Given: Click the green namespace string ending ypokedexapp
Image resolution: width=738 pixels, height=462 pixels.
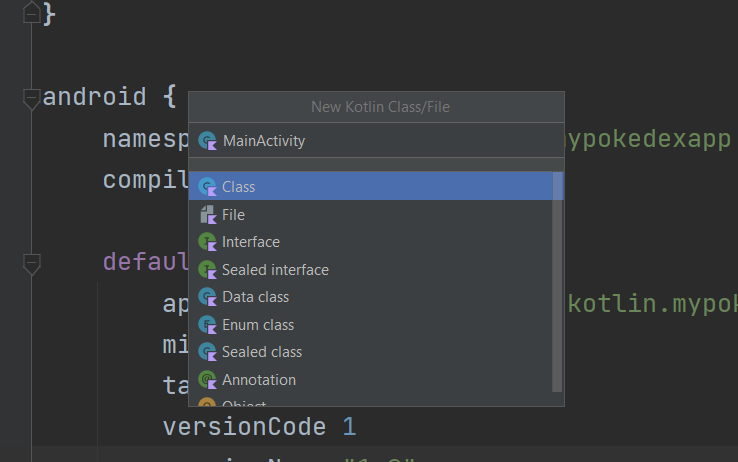Looking at the screenshot, I should [648, 139].
